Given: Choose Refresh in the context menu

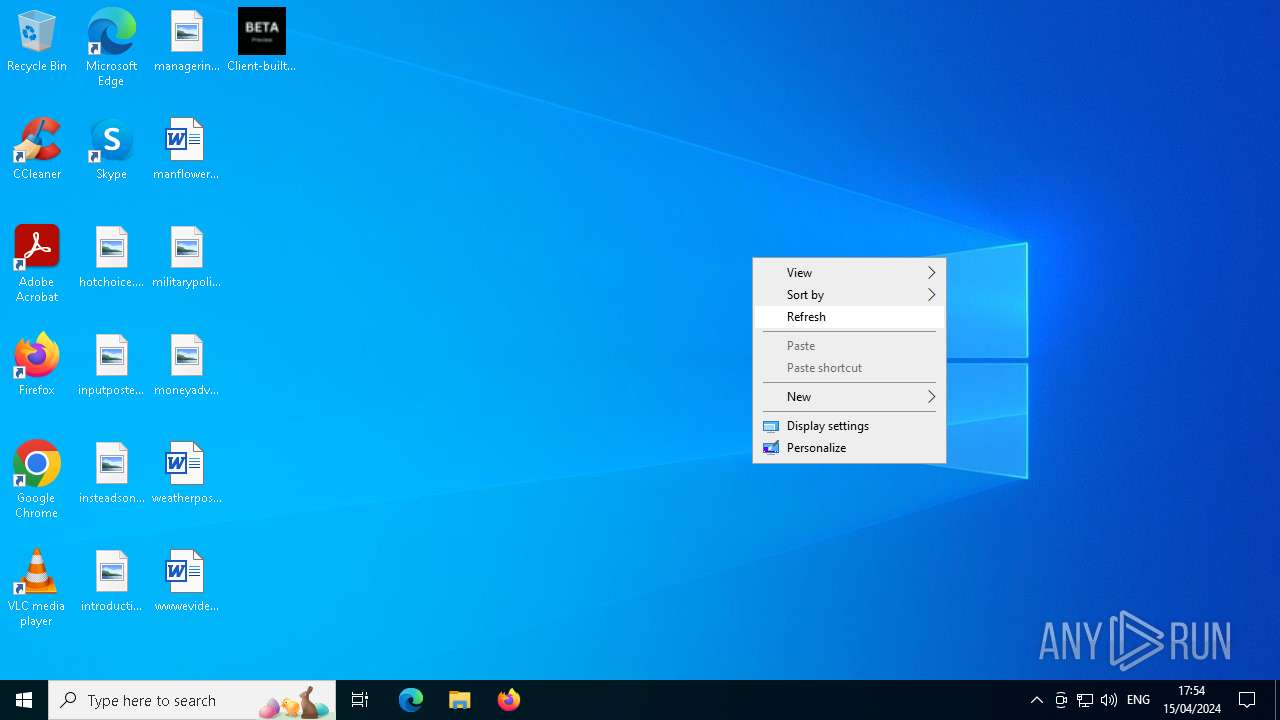Looking at the screenshot, I should (x=849, y=317).
